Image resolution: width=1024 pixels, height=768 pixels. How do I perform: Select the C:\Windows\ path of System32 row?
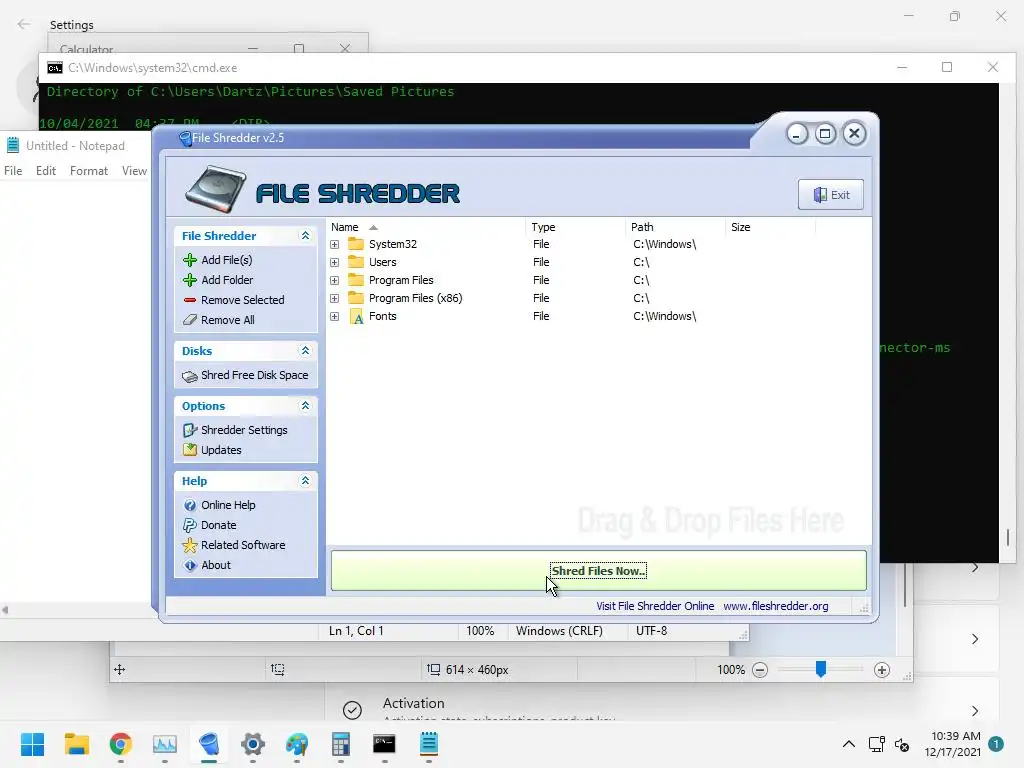point(665,244)
